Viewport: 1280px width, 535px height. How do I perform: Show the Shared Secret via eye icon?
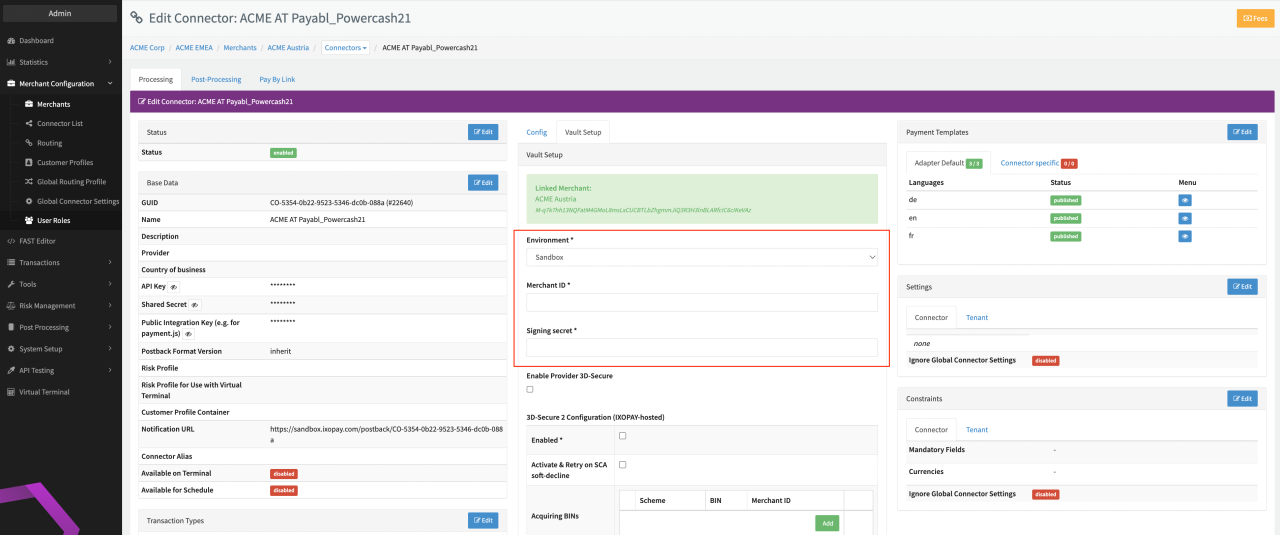195,305
